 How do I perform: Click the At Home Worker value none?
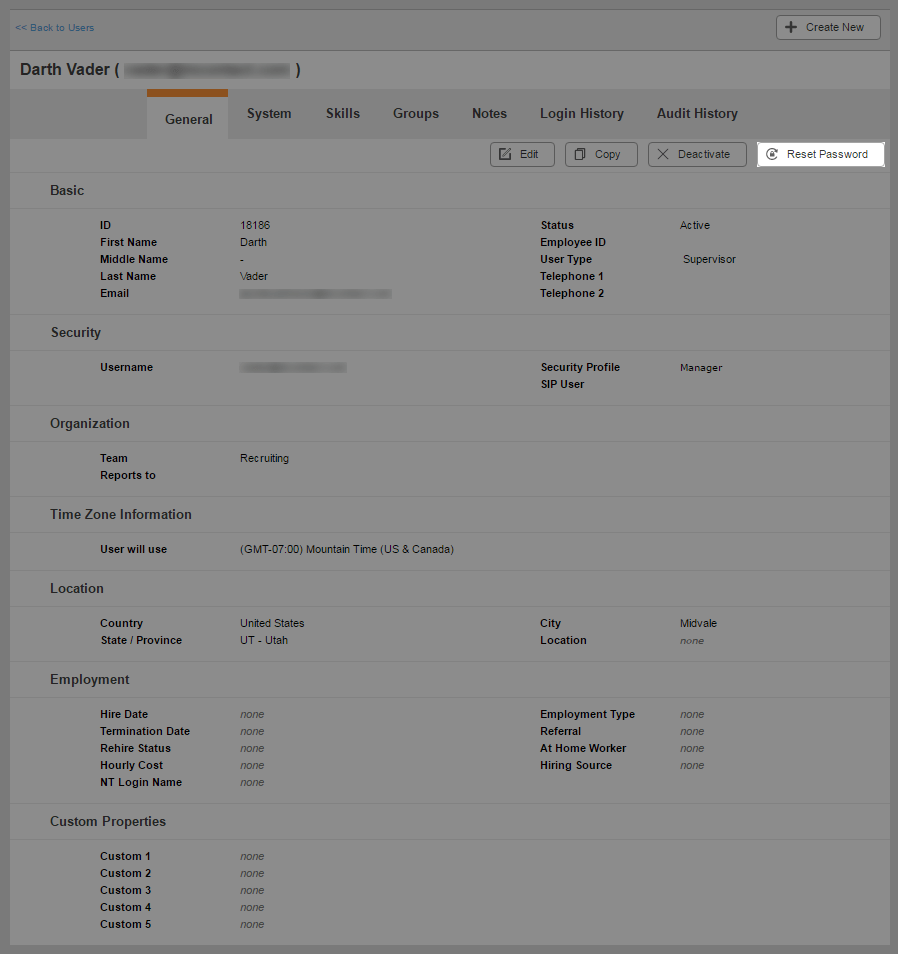point(692,748)
